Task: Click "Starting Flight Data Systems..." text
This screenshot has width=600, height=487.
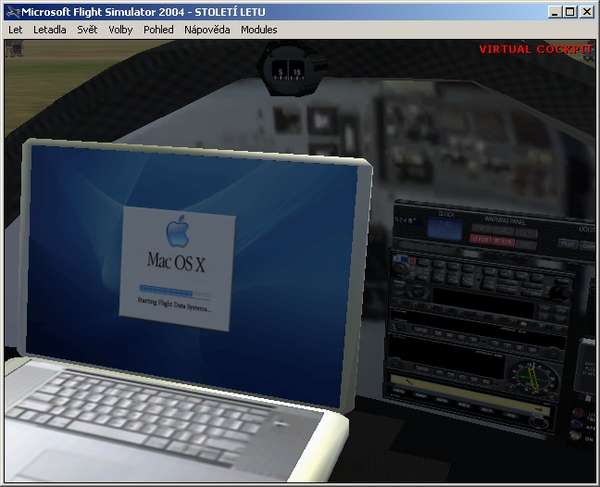Action: point(174,305)
